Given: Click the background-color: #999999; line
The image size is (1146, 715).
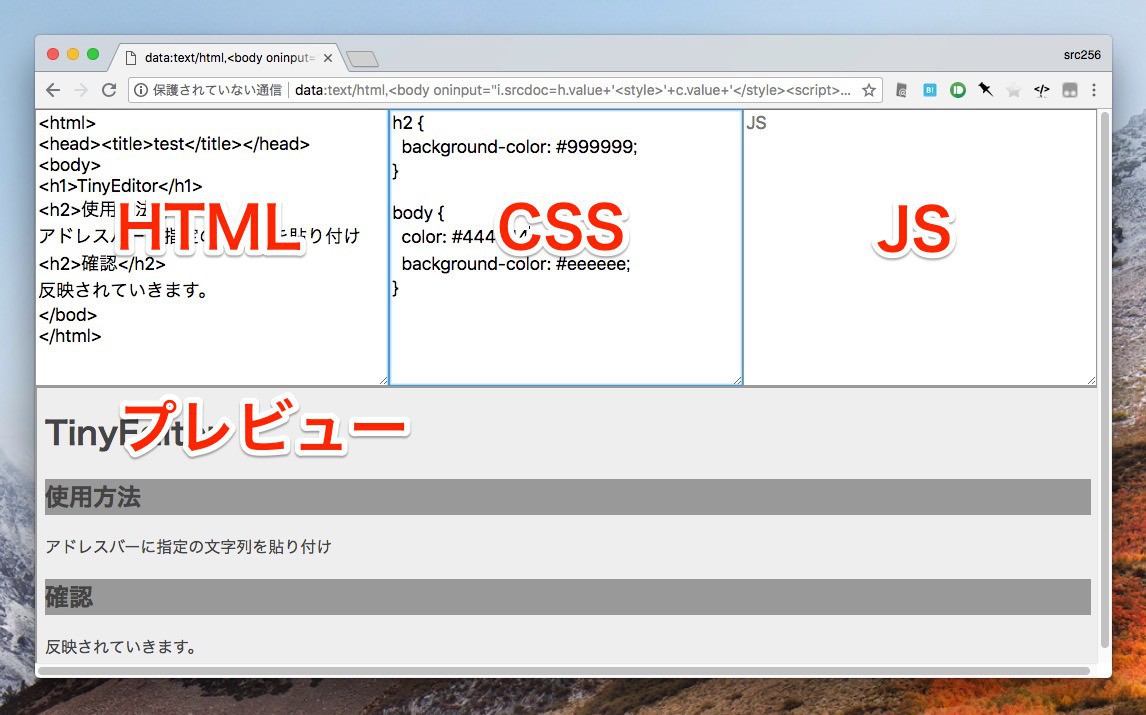Looking at the screenshot, I should coord(520,147).
